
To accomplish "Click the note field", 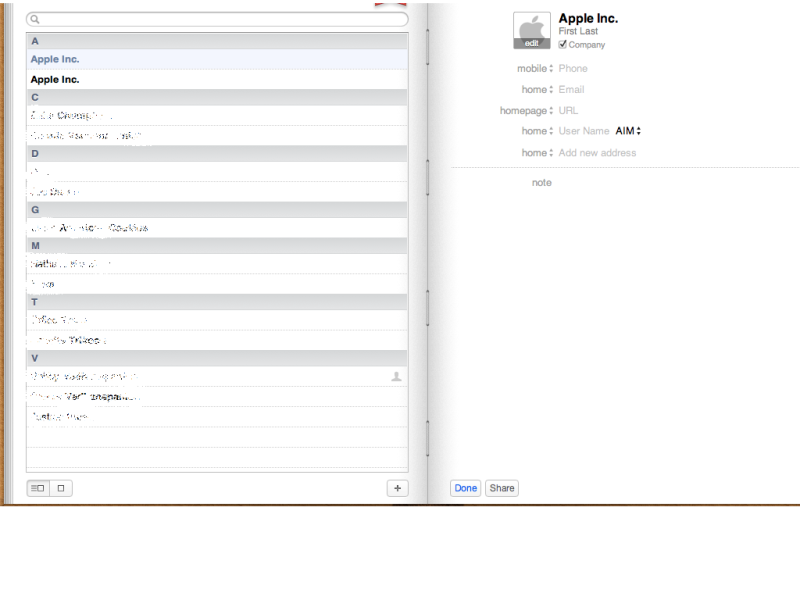I will (x=542, y=183).
